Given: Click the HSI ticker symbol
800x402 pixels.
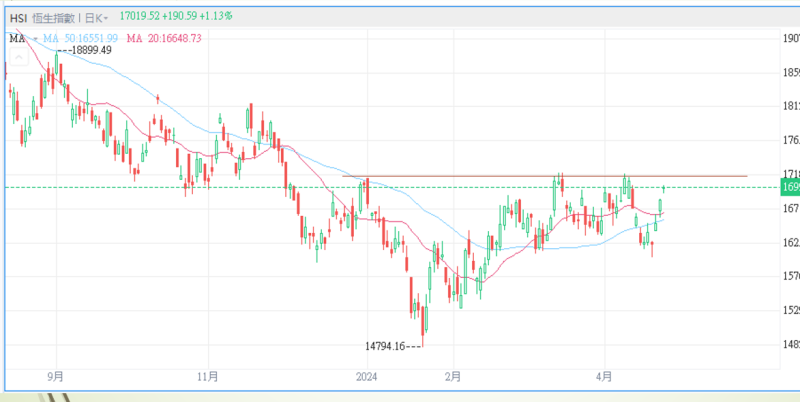Looking at the screenshot, I should (19, 17).
